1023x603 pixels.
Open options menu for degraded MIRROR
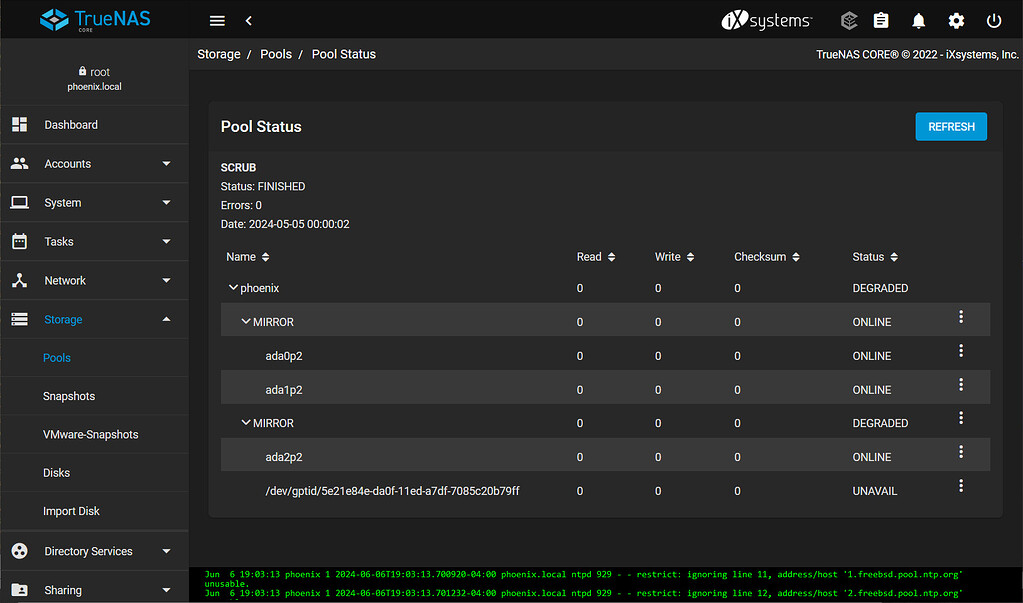coord(961,418)
